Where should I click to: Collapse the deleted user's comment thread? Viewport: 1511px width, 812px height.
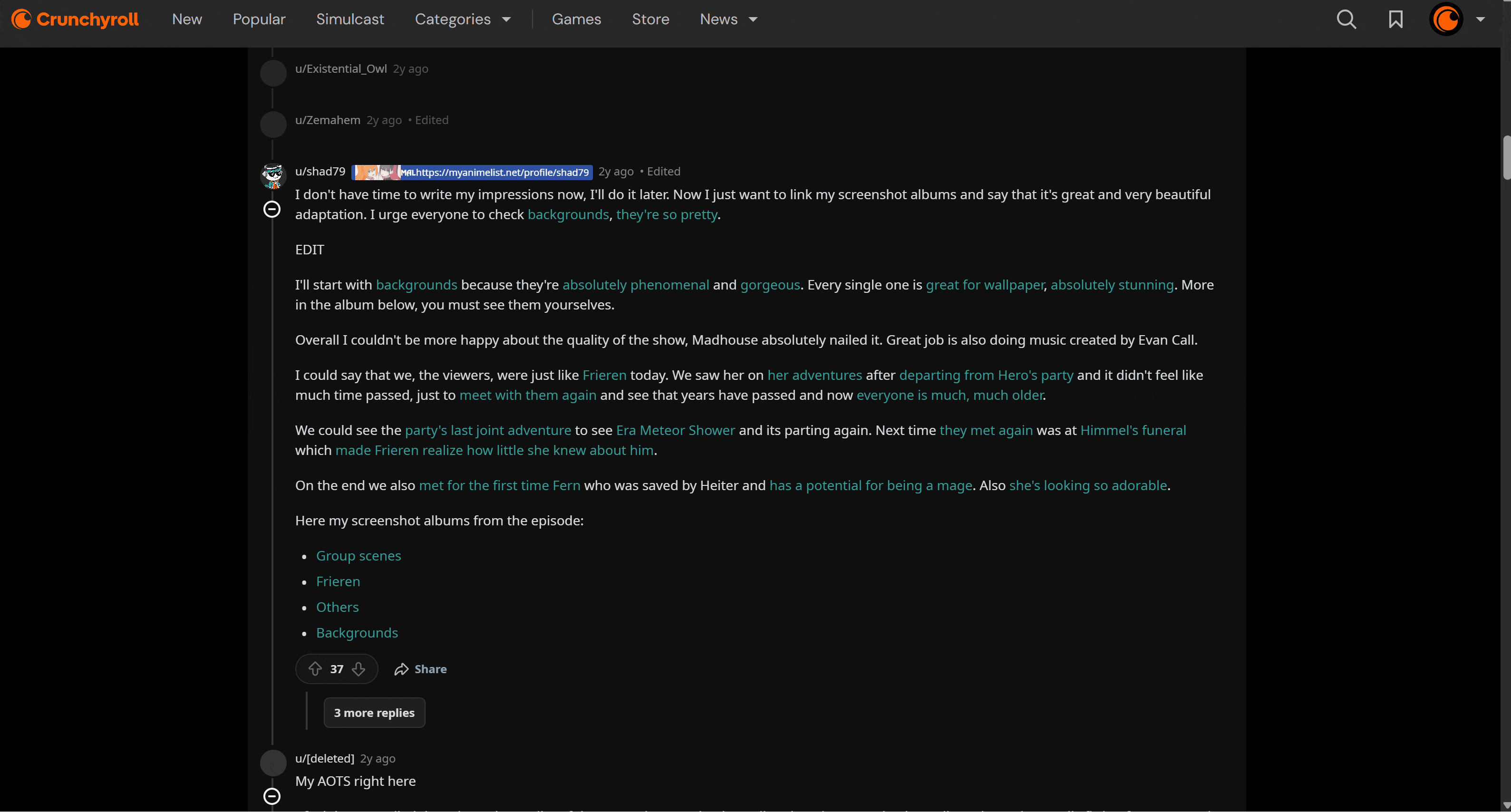click(271, 796)
